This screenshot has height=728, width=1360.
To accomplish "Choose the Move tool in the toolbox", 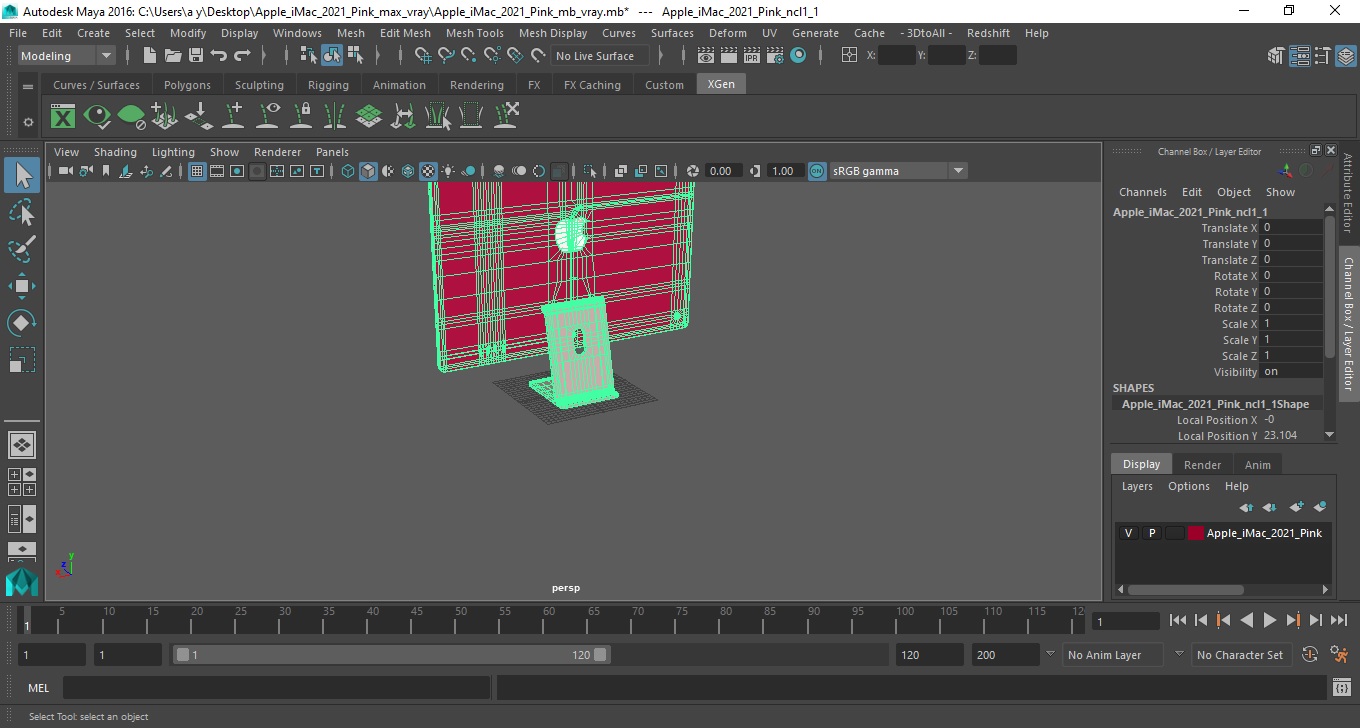I will (x=22, y=286).
